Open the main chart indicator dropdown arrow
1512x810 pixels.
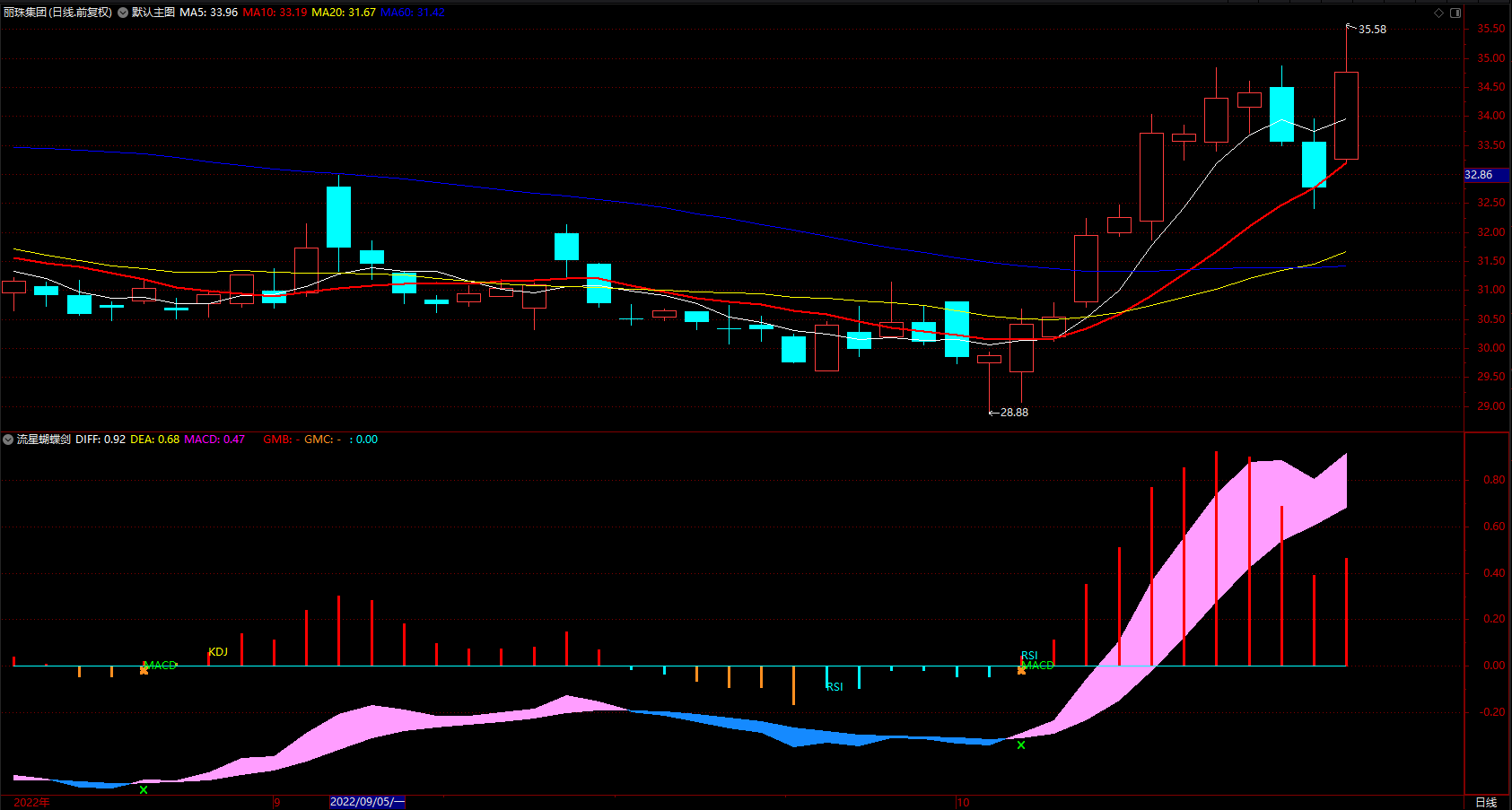(123, 13)
